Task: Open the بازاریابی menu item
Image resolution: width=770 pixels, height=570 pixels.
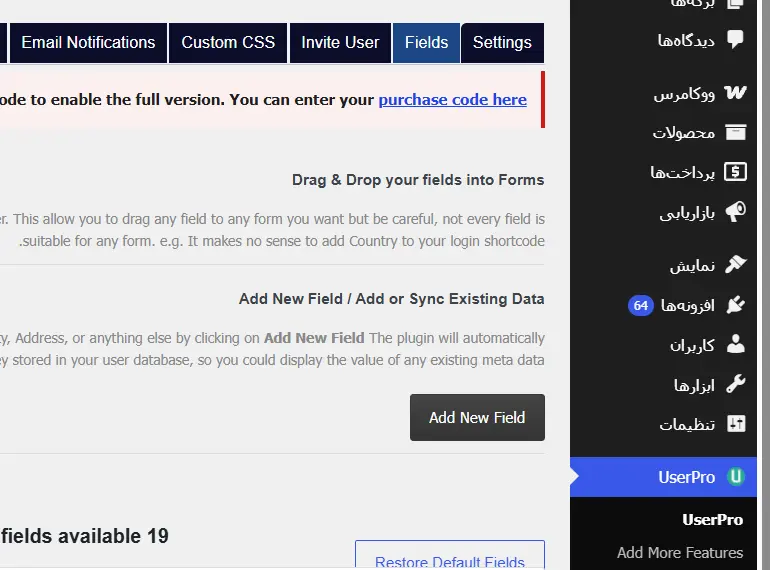Action: point(687,213)
